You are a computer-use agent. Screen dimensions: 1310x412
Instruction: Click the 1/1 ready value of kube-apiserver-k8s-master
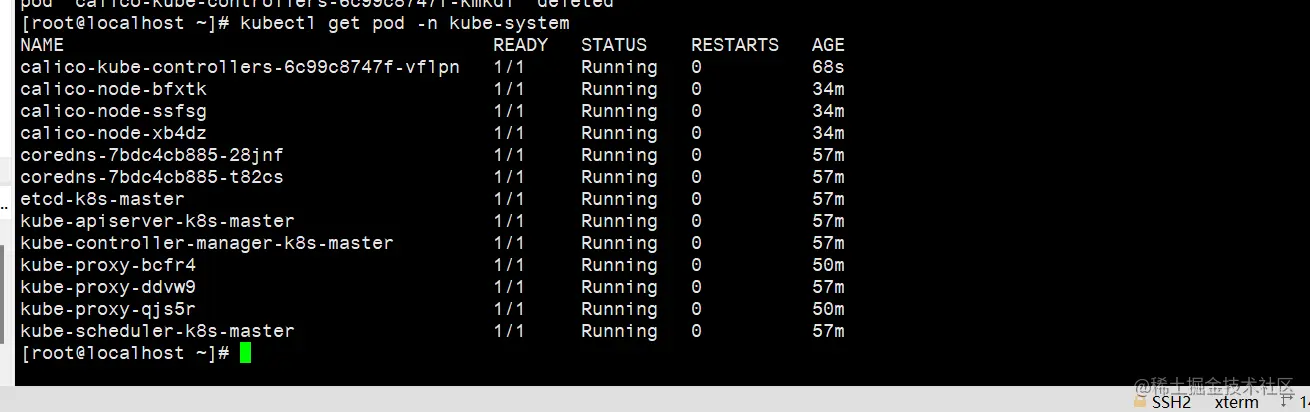point(509,221)
